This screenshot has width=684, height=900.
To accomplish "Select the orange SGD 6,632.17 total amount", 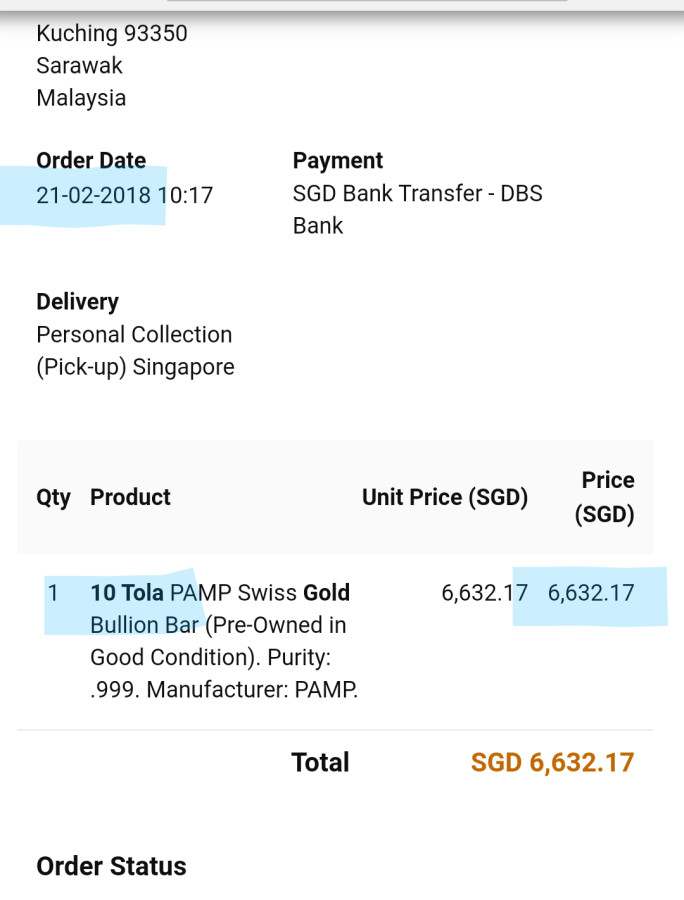I will point(552,763).
